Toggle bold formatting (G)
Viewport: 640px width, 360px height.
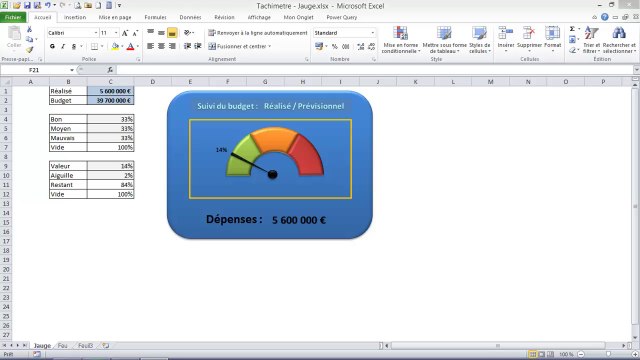coord(52,46)
